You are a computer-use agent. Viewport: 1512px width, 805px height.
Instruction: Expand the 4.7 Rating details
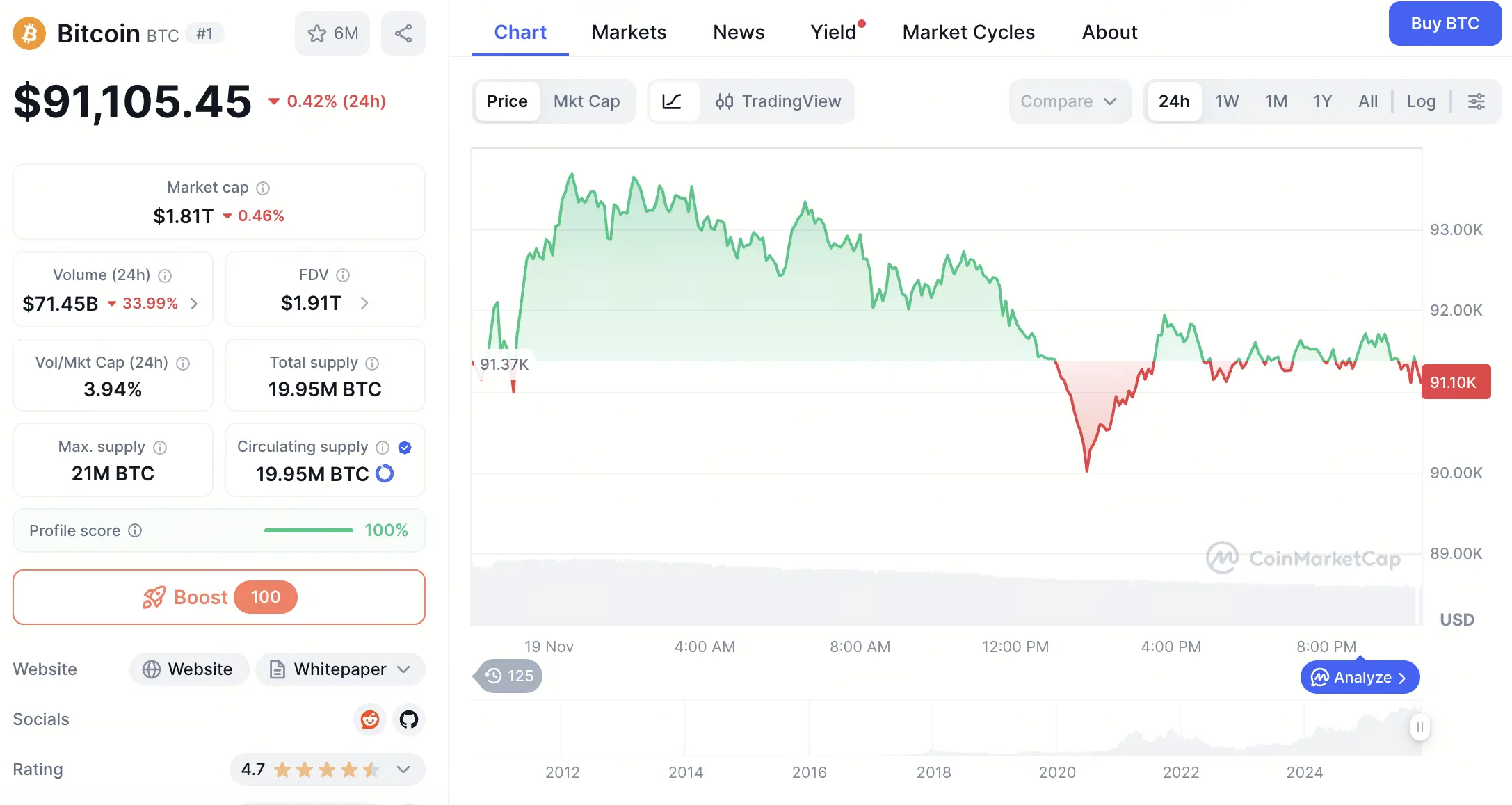point(403,770)
